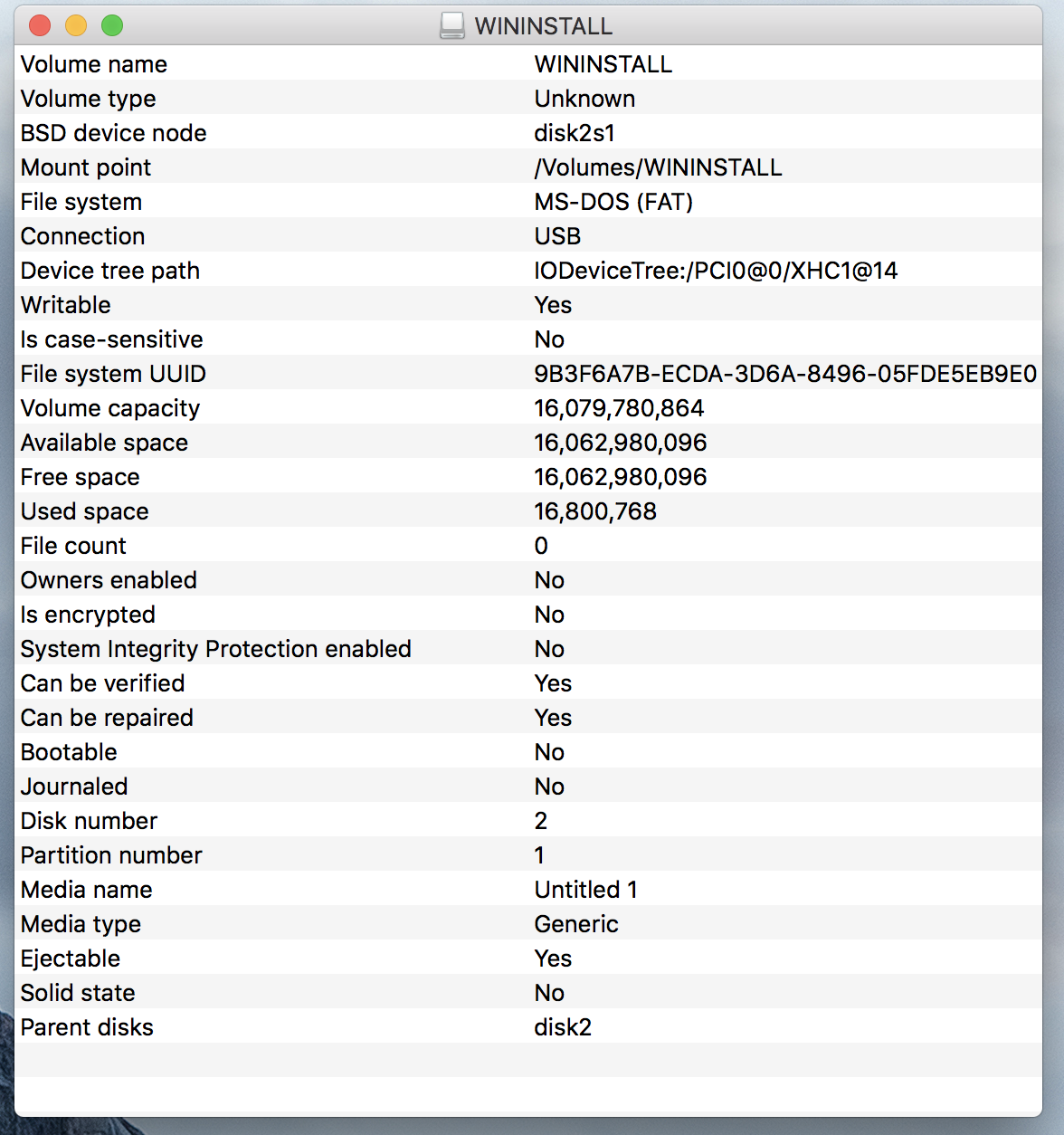Maximize the window using the green button
The width and height of the screenshot is (1064, 1135).
[112, 25]
